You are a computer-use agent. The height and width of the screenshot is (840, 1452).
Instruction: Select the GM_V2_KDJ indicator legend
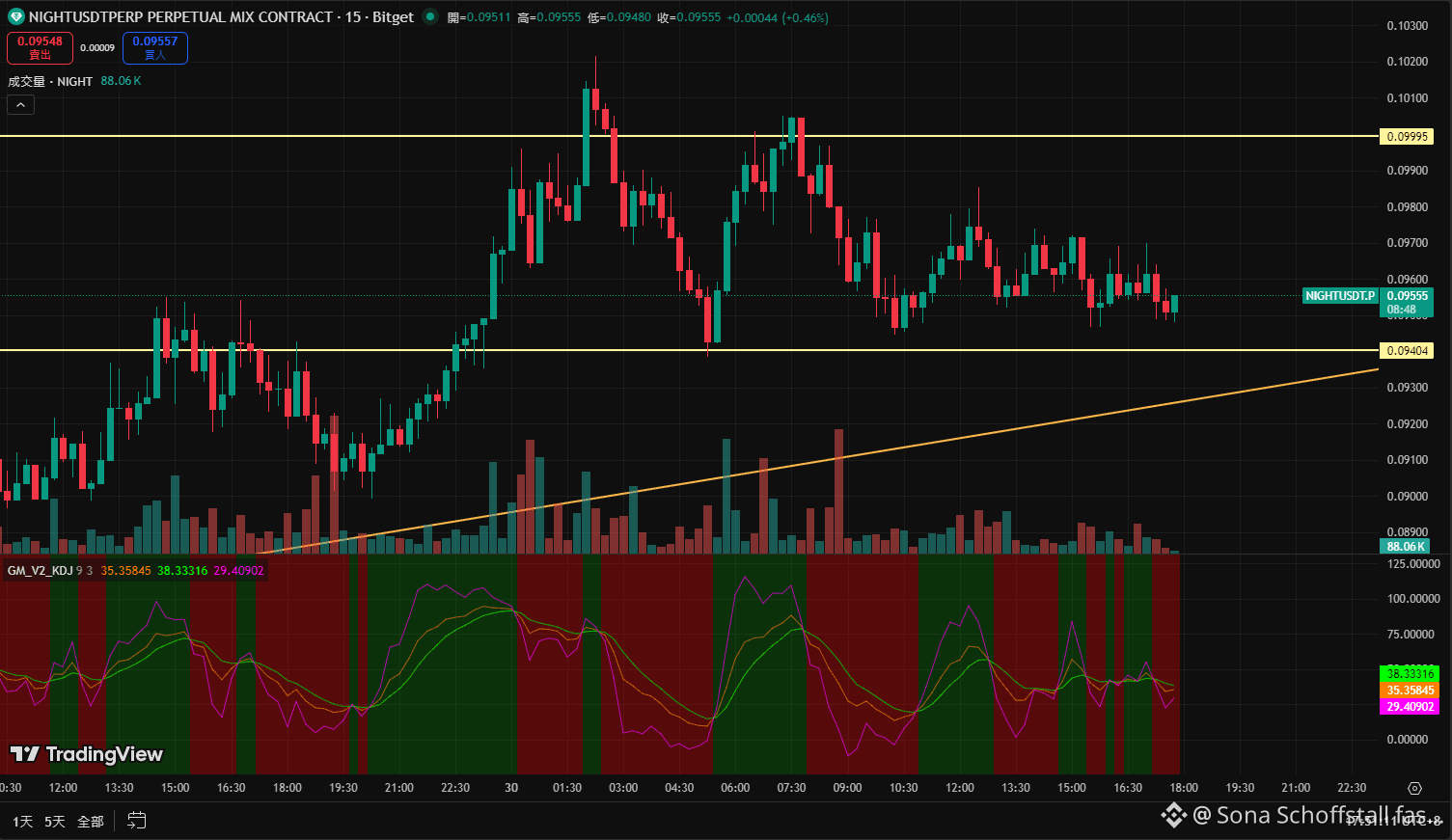click(x=40, y=571)
